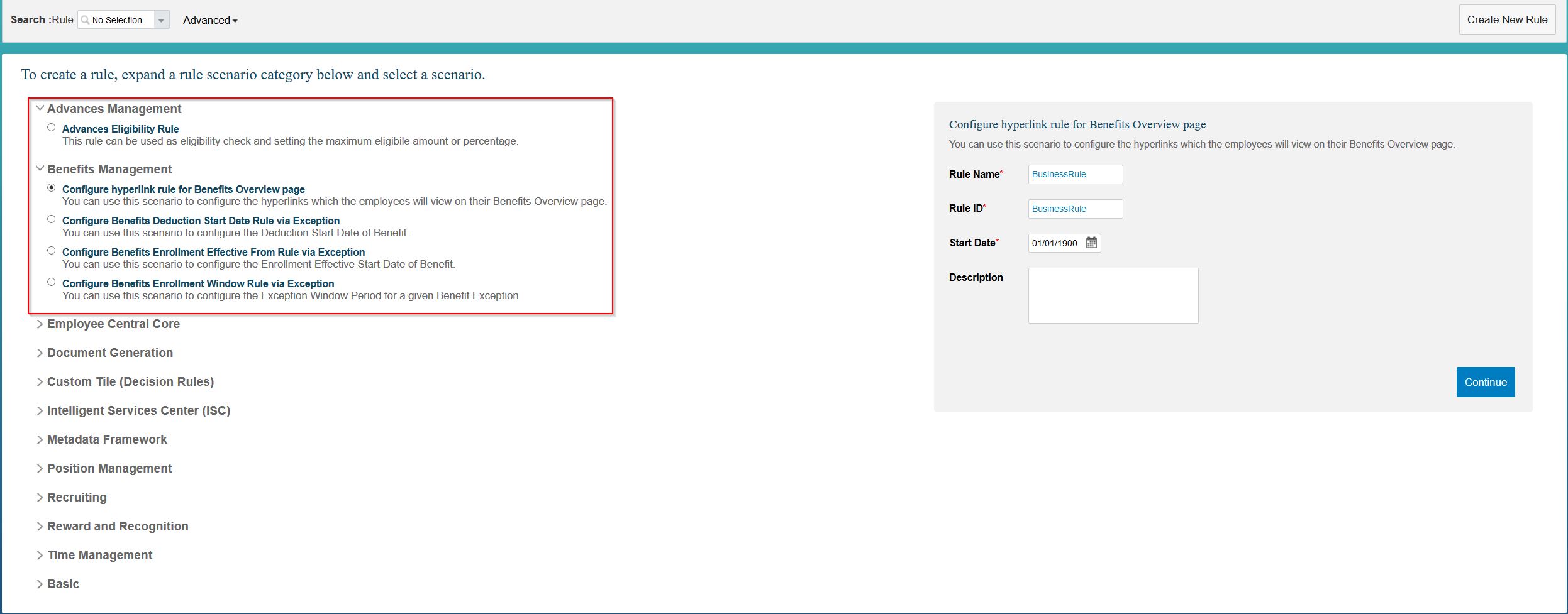The height and width of the screenshot is (614, 1568).
Task: Expand the Basic category
Action: [40, 584]
